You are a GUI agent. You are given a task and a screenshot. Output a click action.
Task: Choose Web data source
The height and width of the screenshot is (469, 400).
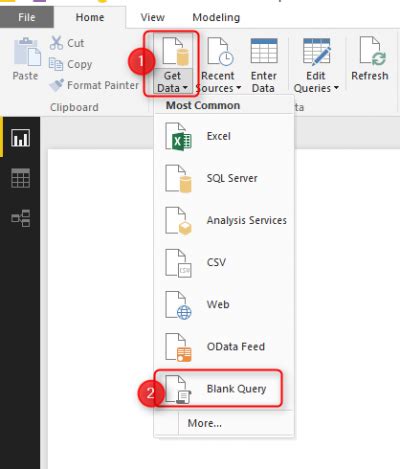click(x=224, y=304)
